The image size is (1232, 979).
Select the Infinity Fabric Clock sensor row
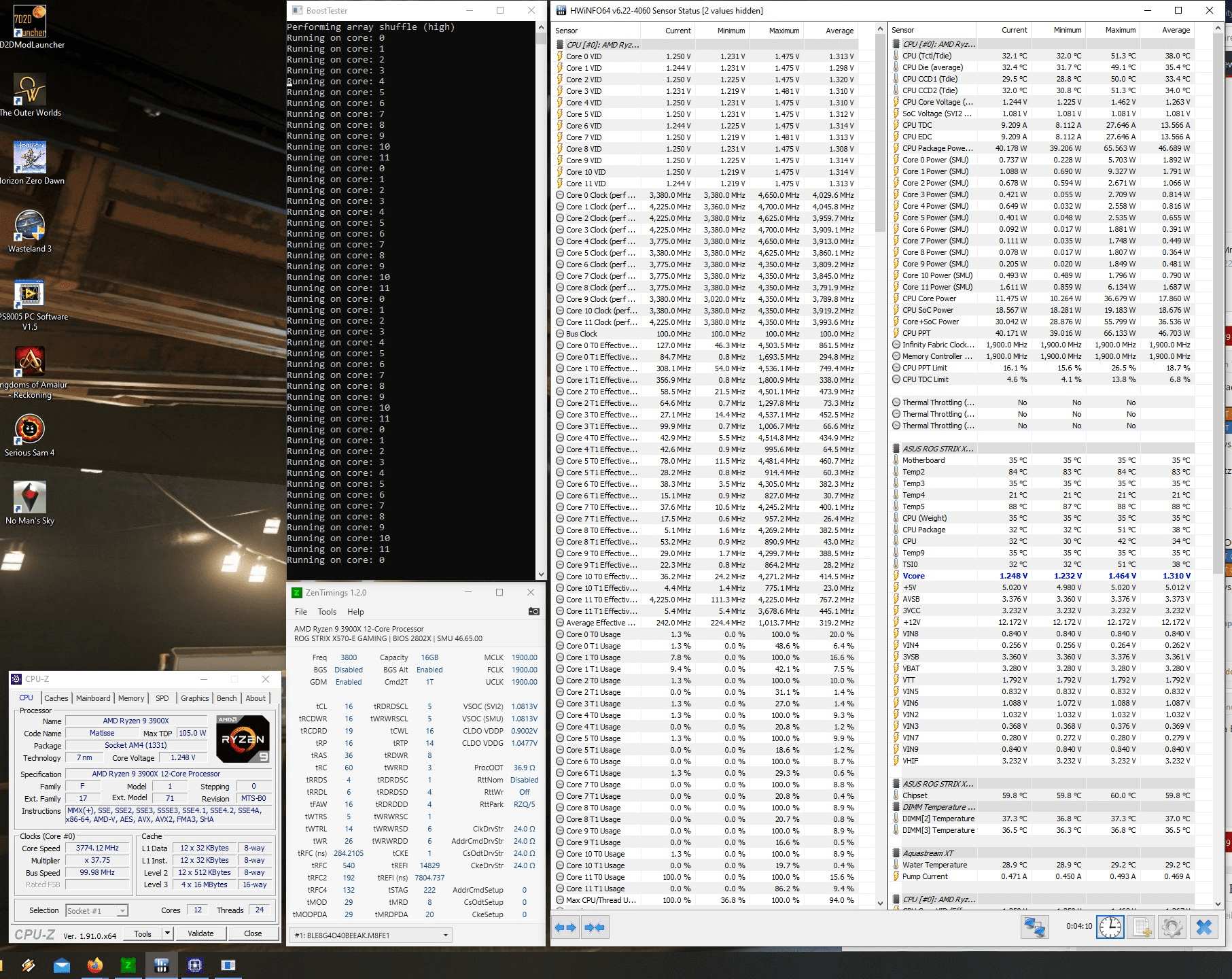pyautogui.click(x=1043, y=345)
